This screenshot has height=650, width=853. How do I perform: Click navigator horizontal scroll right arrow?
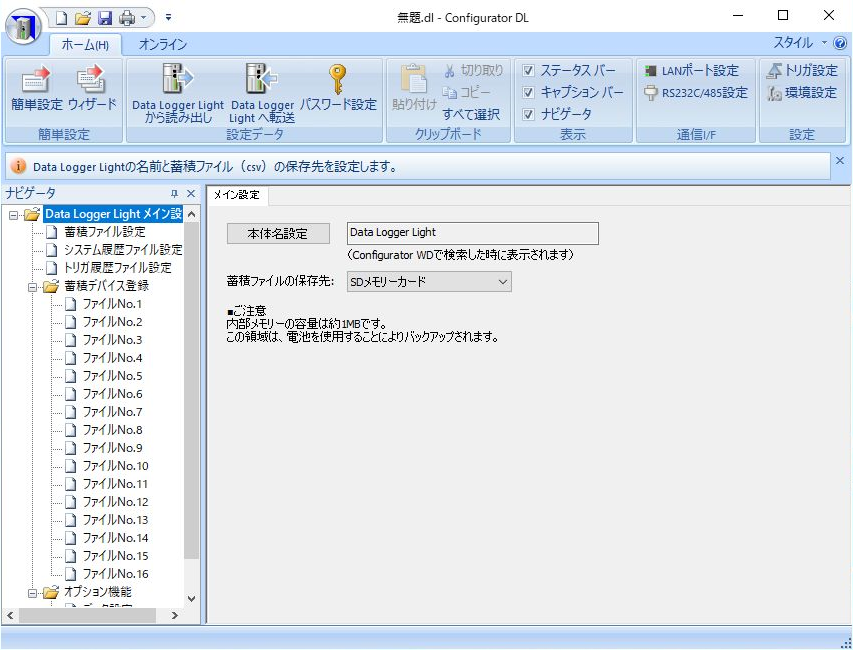(175, 616)
